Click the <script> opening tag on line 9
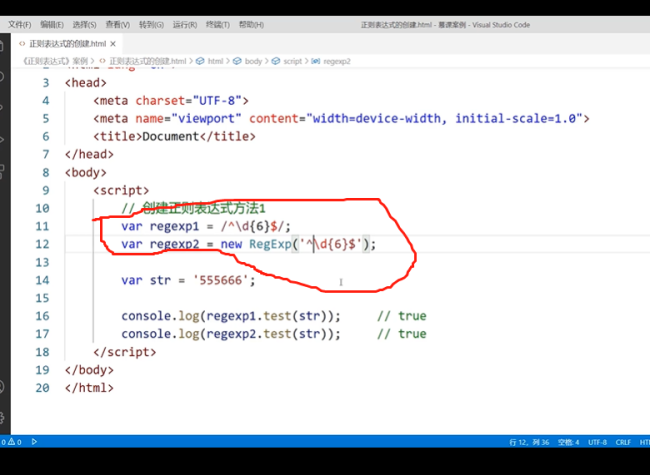This screenshot has height=475, width=650. pyautogui.click(x=121, y=190)
